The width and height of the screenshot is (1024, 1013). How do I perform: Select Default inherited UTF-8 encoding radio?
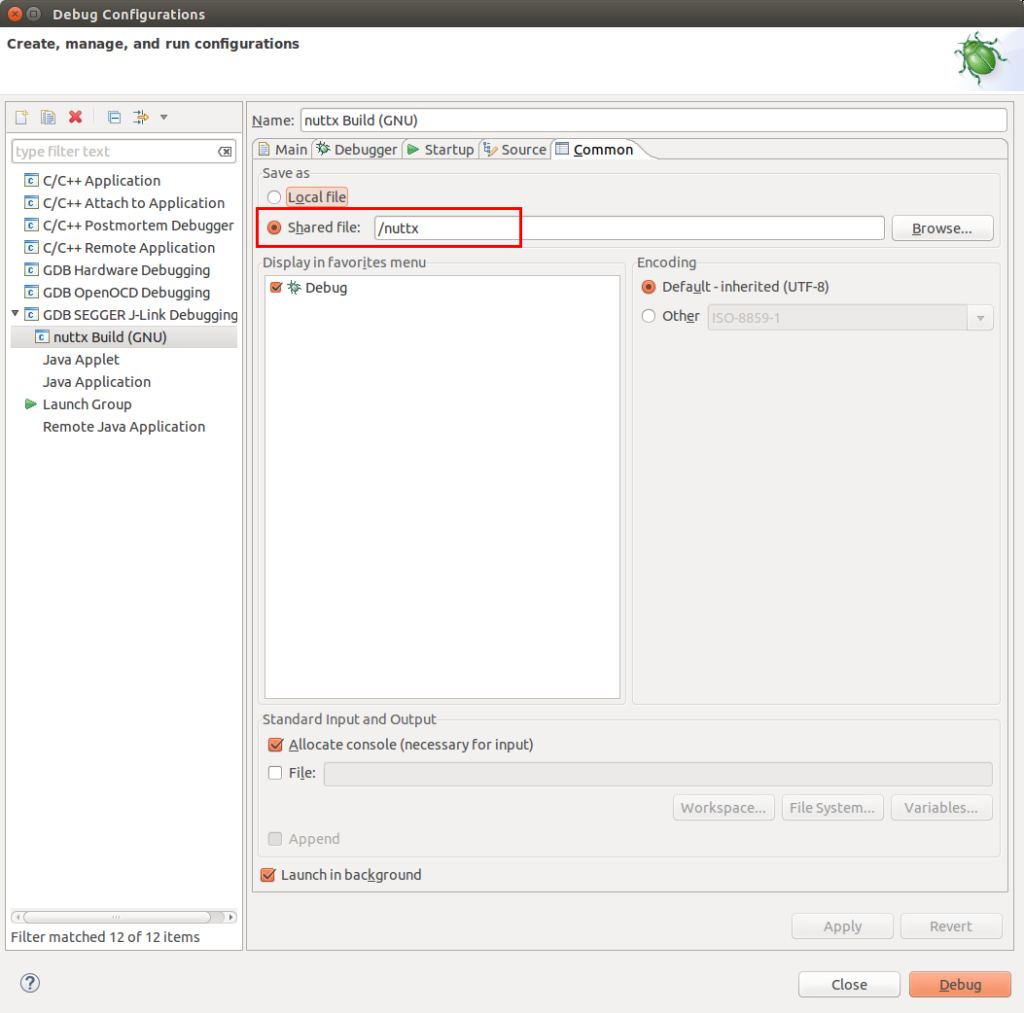point(648,287)
